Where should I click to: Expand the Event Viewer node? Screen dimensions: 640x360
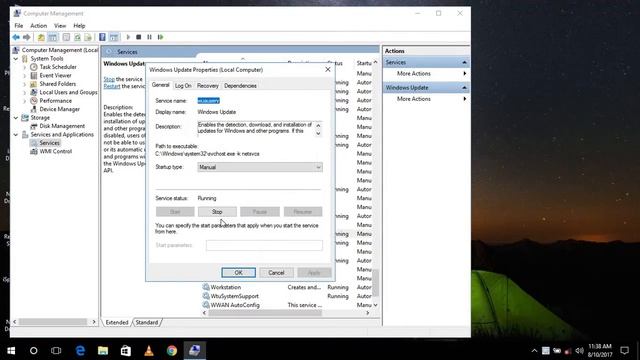click(x=24, y=76)
